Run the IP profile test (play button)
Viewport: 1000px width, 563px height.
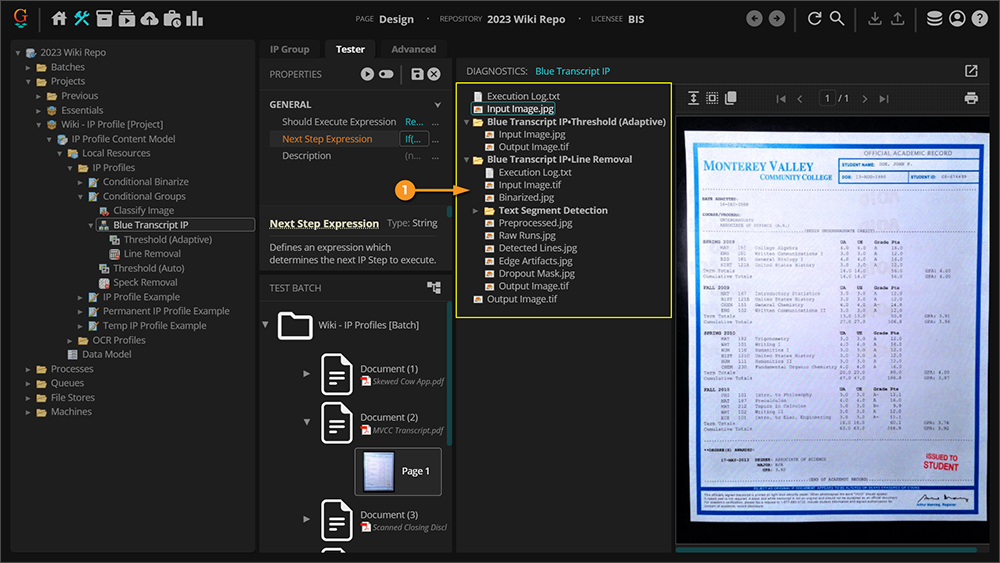coord(367,74)
